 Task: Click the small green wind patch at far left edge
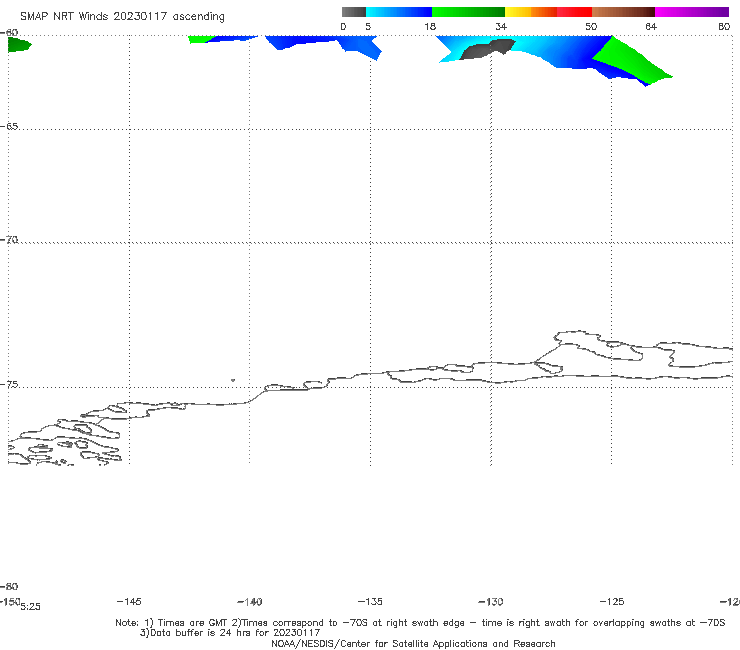[x=19, y=44]
